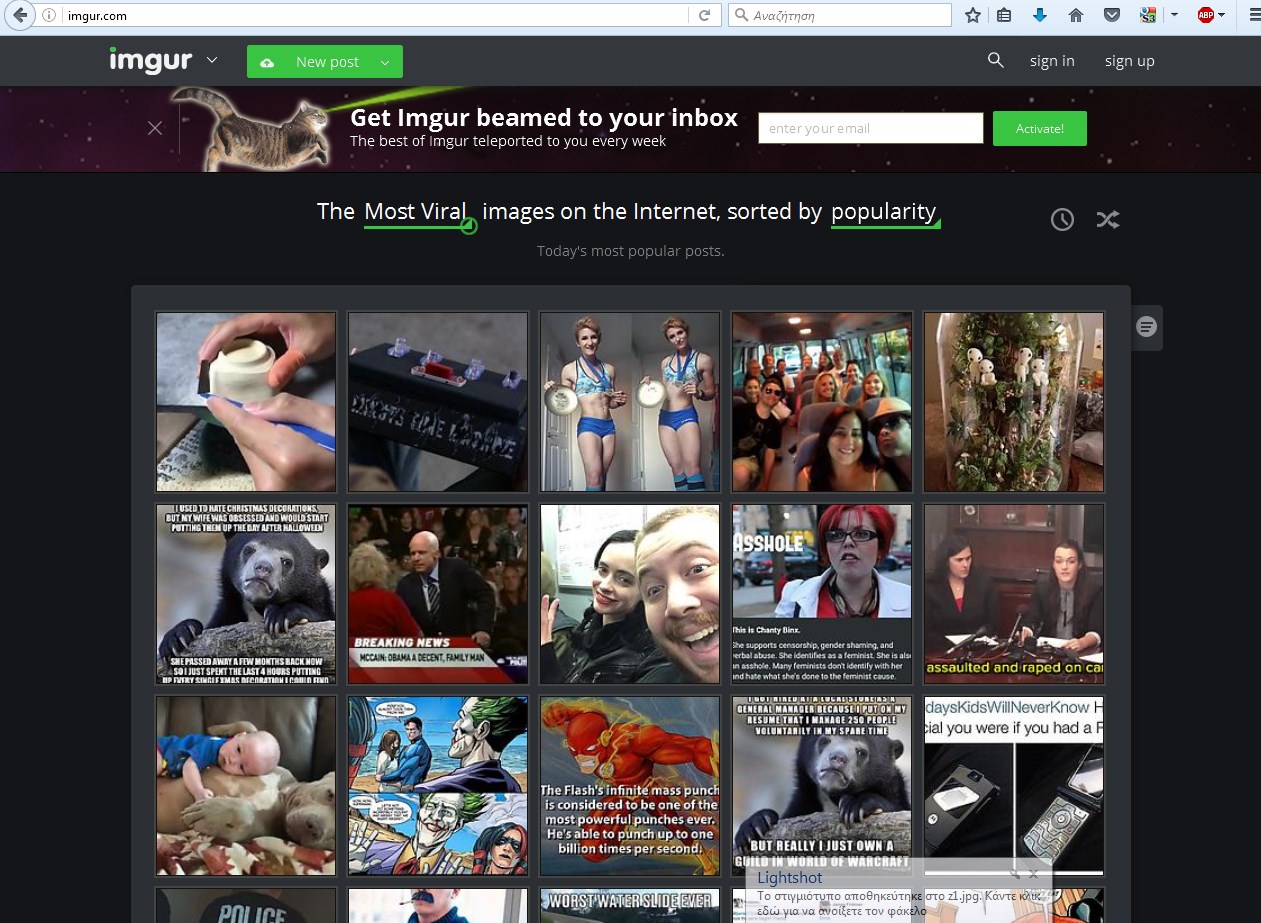Open the Most Viral section dropdown

[416, 212]
